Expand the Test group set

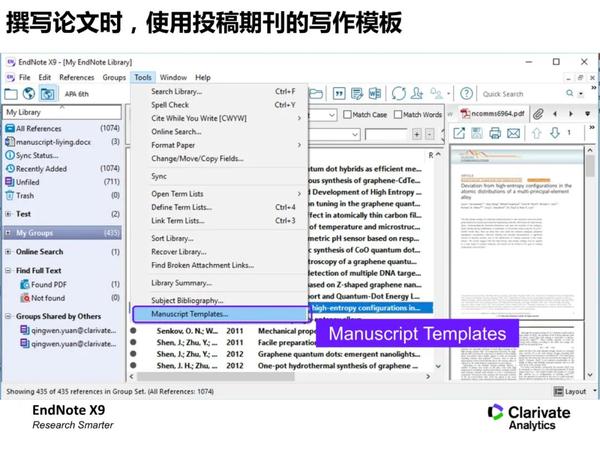[8, 214]
